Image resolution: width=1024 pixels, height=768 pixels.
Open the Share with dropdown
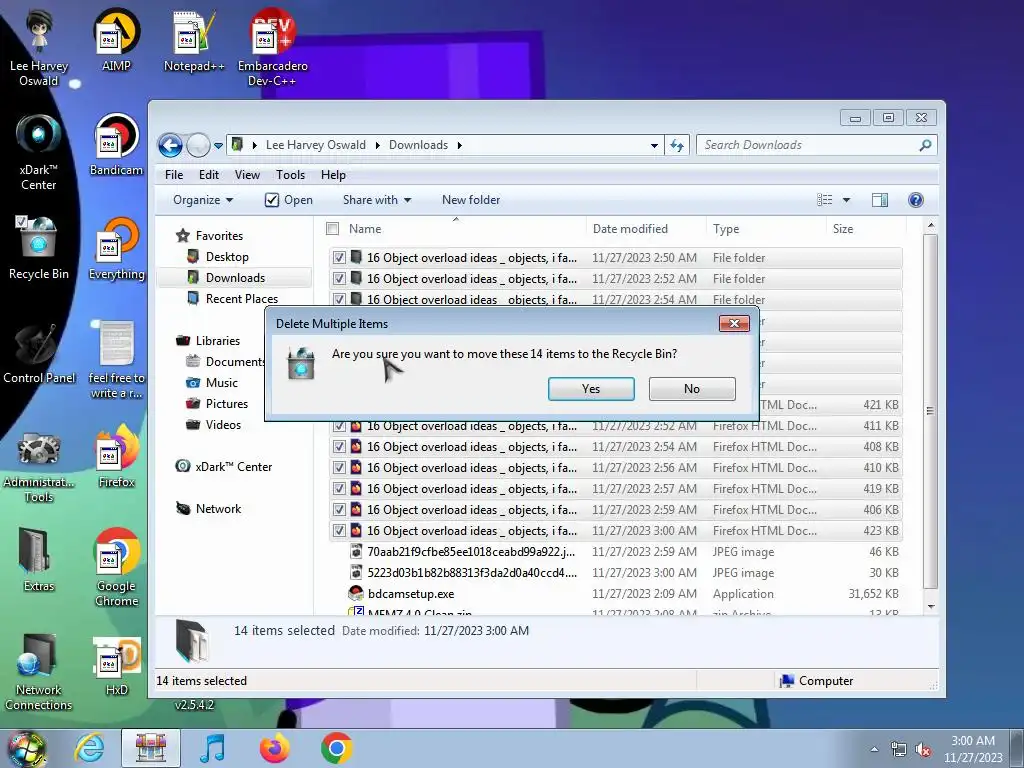pyautogui.click(x=377, y=200)
